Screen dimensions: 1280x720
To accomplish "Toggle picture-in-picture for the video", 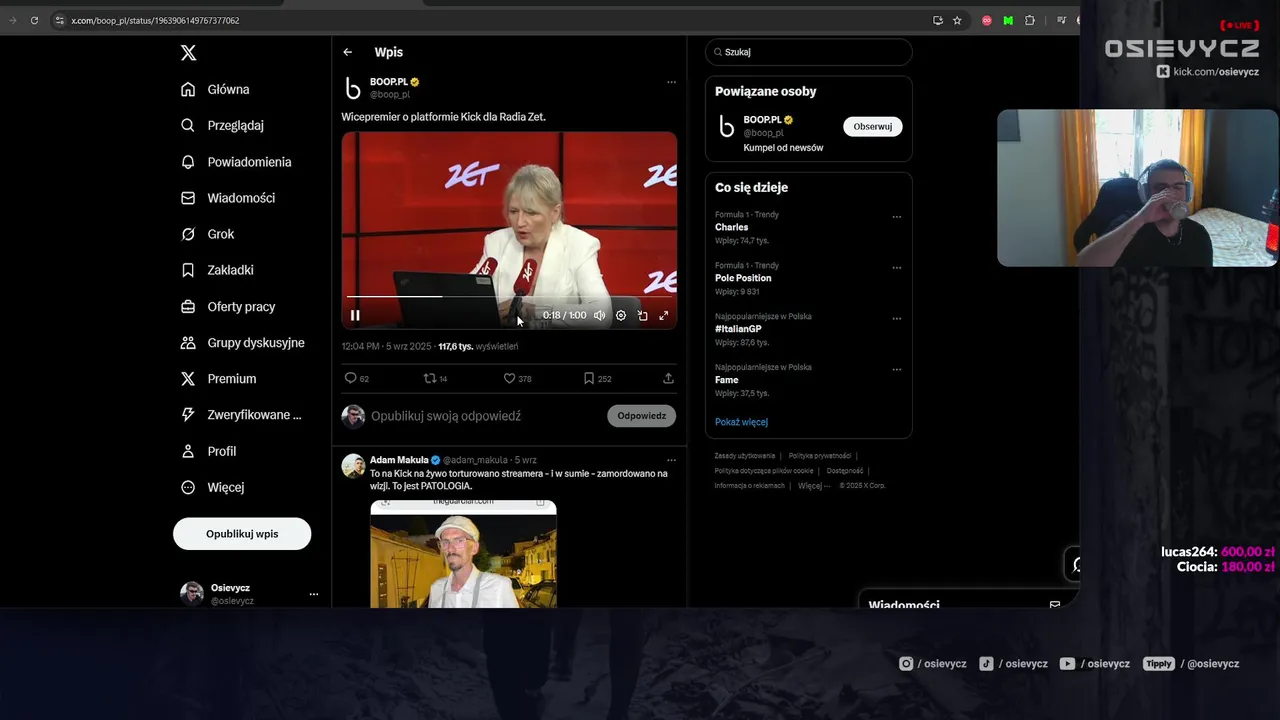I will [x=642, y=315].
